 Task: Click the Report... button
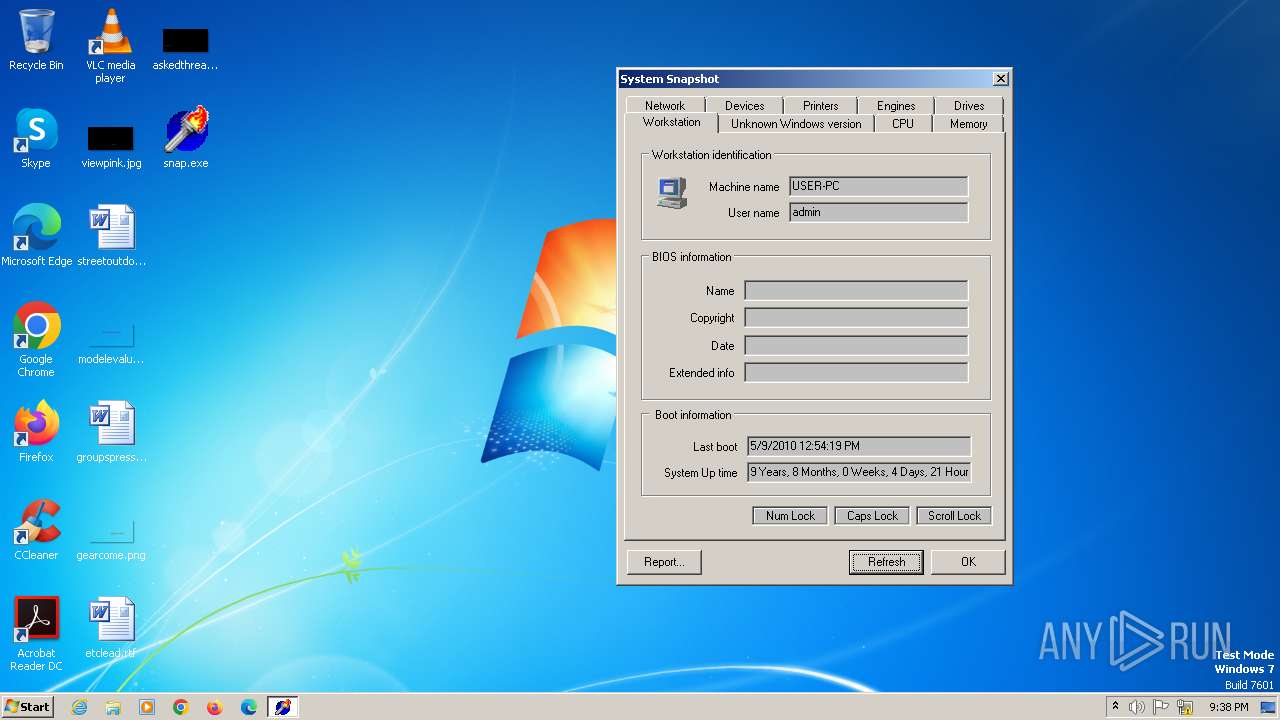(x=664, y=562)
